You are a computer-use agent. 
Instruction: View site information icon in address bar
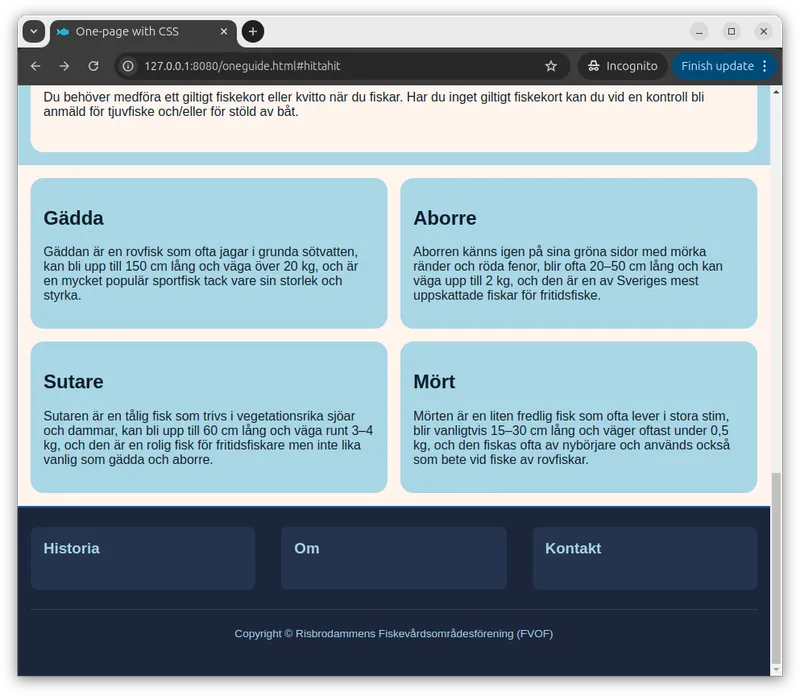click(x=128, y=66)
